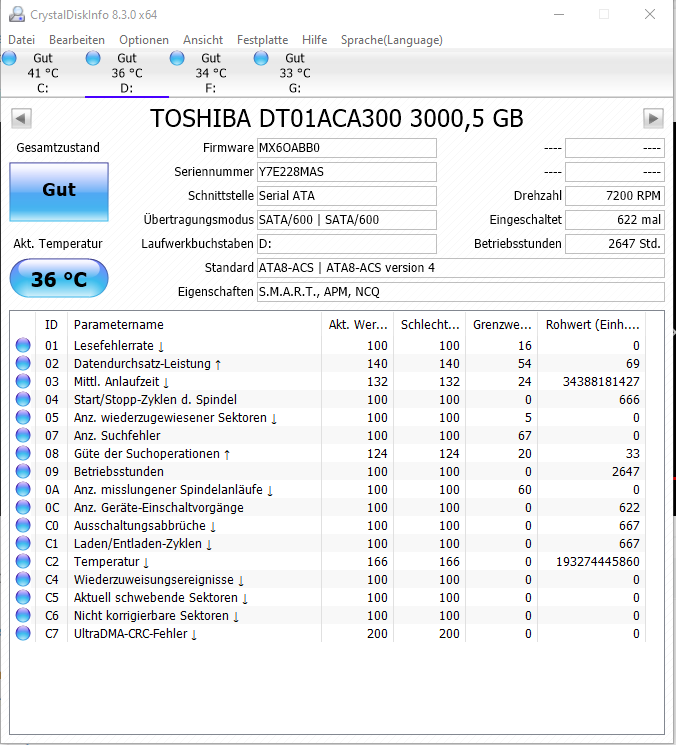Click status icon of misslungener Spindelanläufe row
676x745 pixels.
[x=23, y=489]
